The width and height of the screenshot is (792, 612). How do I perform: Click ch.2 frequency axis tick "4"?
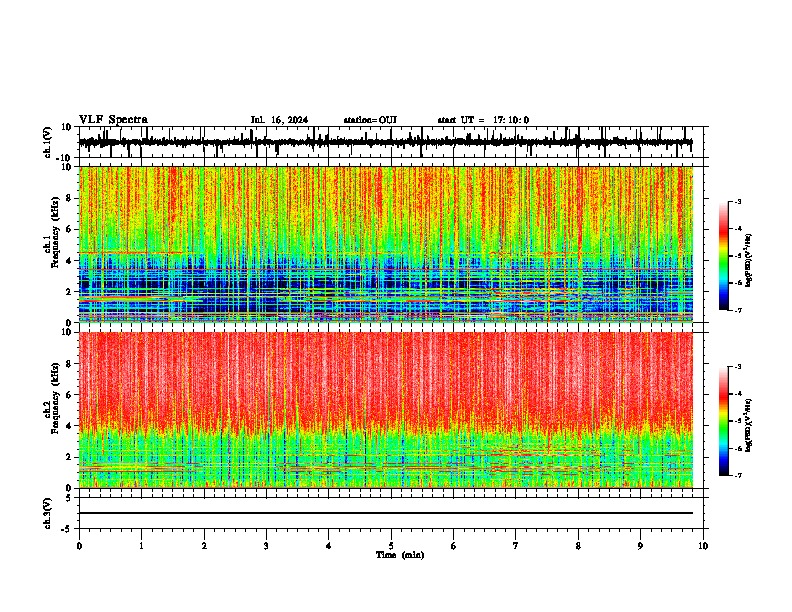pos(69,426)
